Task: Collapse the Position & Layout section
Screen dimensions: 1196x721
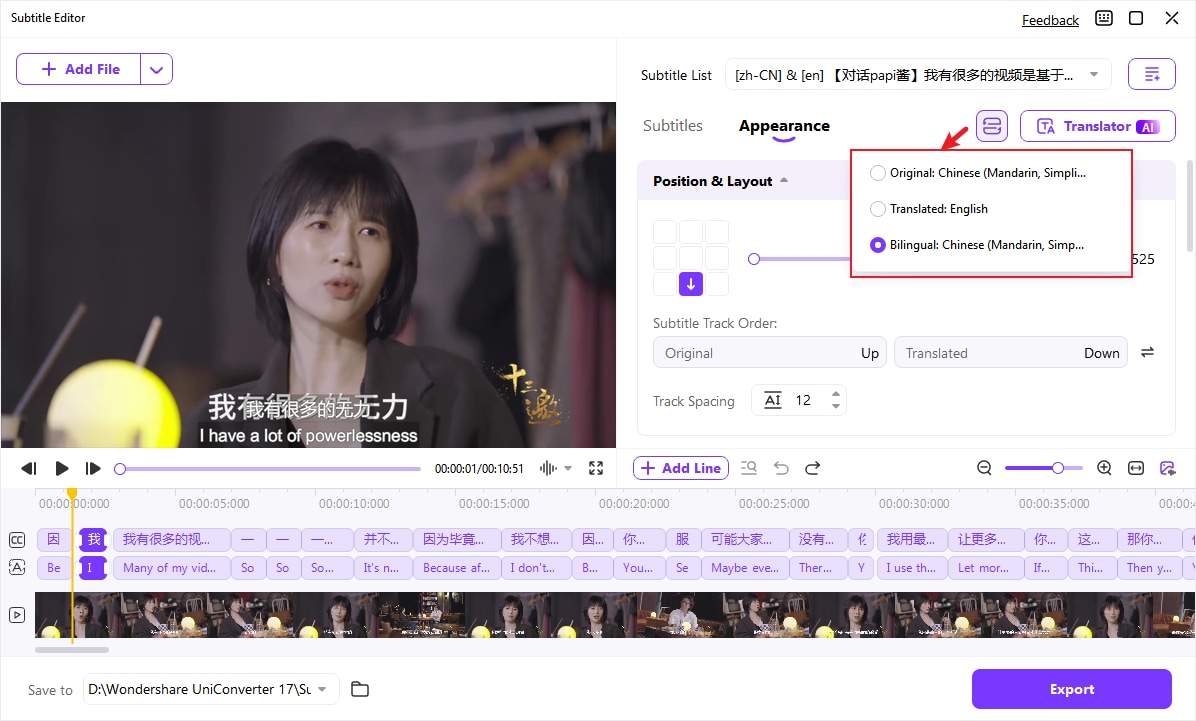Action: click(784, 181)
